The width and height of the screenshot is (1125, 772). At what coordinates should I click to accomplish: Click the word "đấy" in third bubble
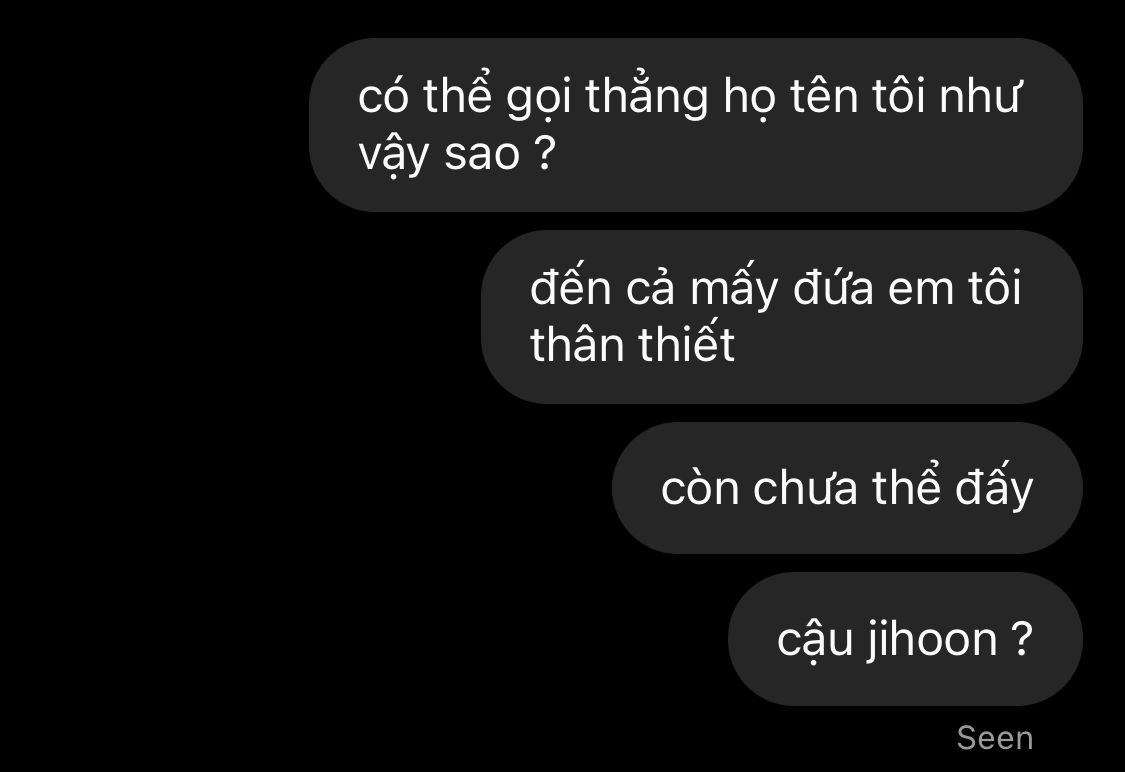(x=994, y=486)
